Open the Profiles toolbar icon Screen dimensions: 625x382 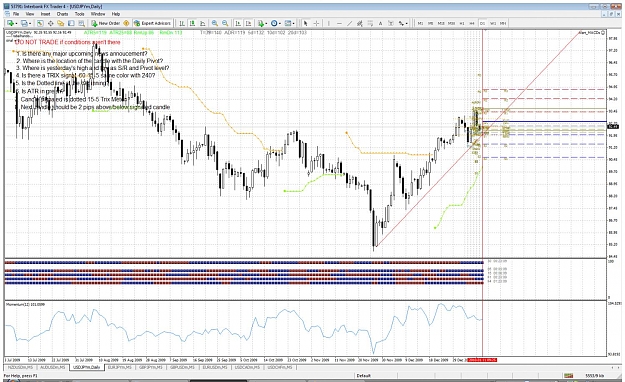pyautogui.click(x=24, y=23)
